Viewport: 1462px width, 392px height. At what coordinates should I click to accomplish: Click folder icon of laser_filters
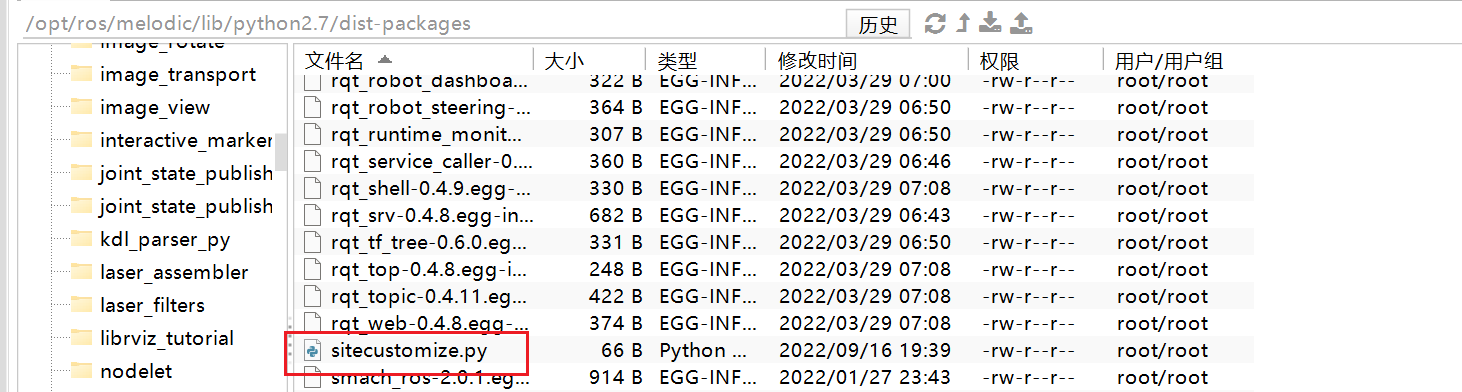81,305
